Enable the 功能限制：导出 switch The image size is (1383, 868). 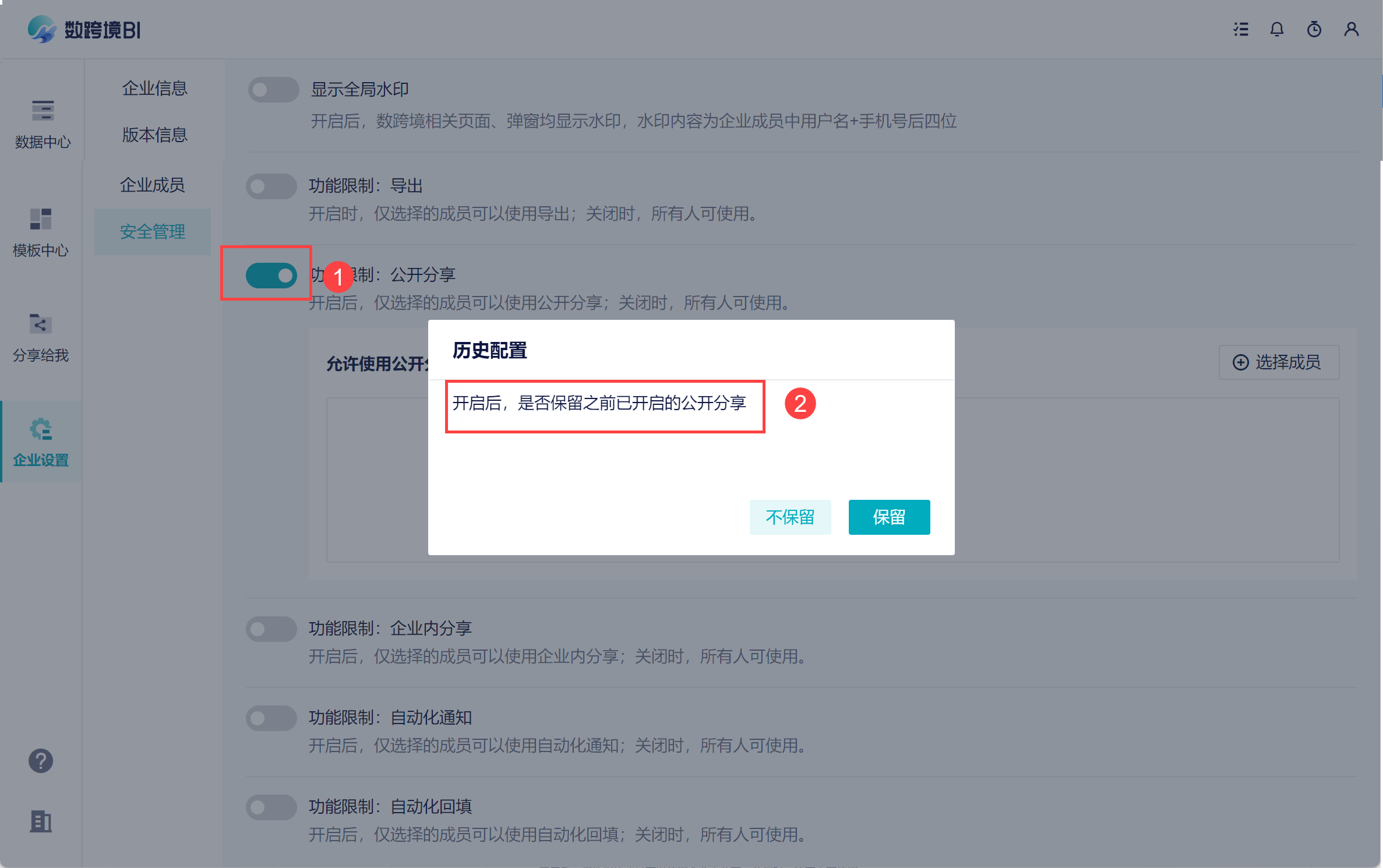tap(271, 186)
